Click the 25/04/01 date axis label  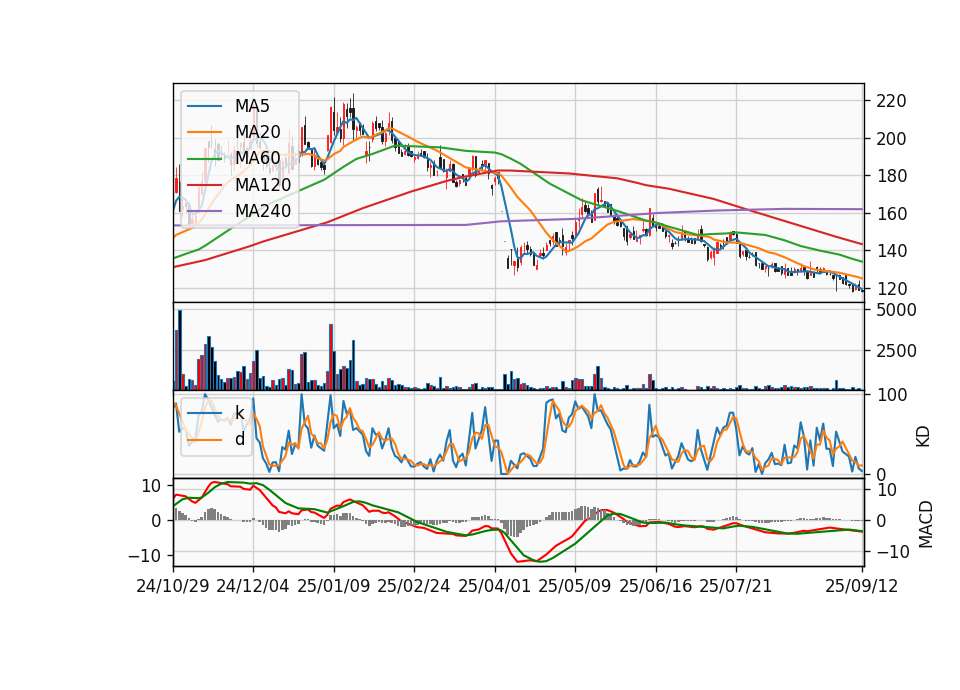494,586
